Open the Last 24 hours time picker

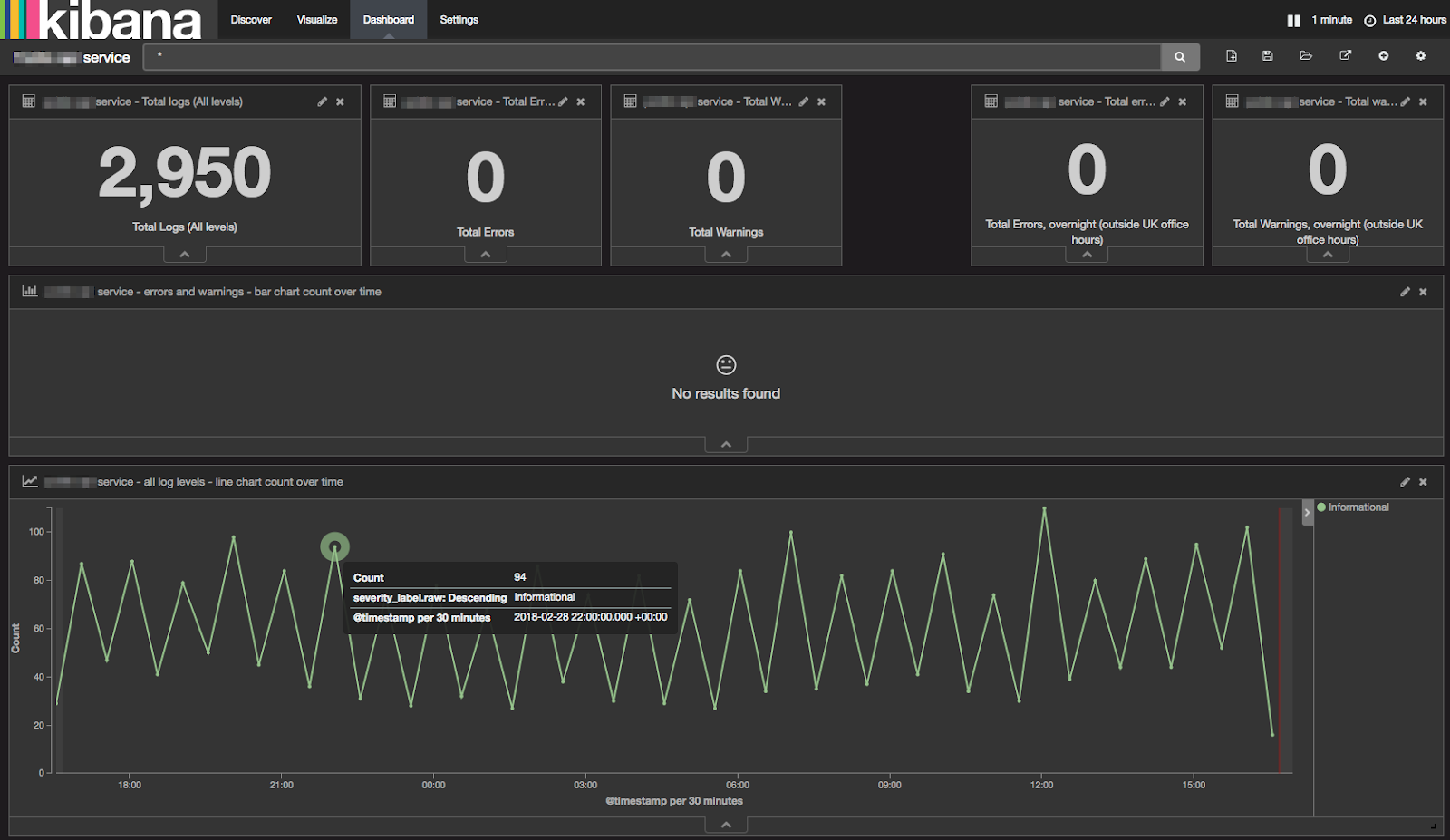pos(1413,20)
